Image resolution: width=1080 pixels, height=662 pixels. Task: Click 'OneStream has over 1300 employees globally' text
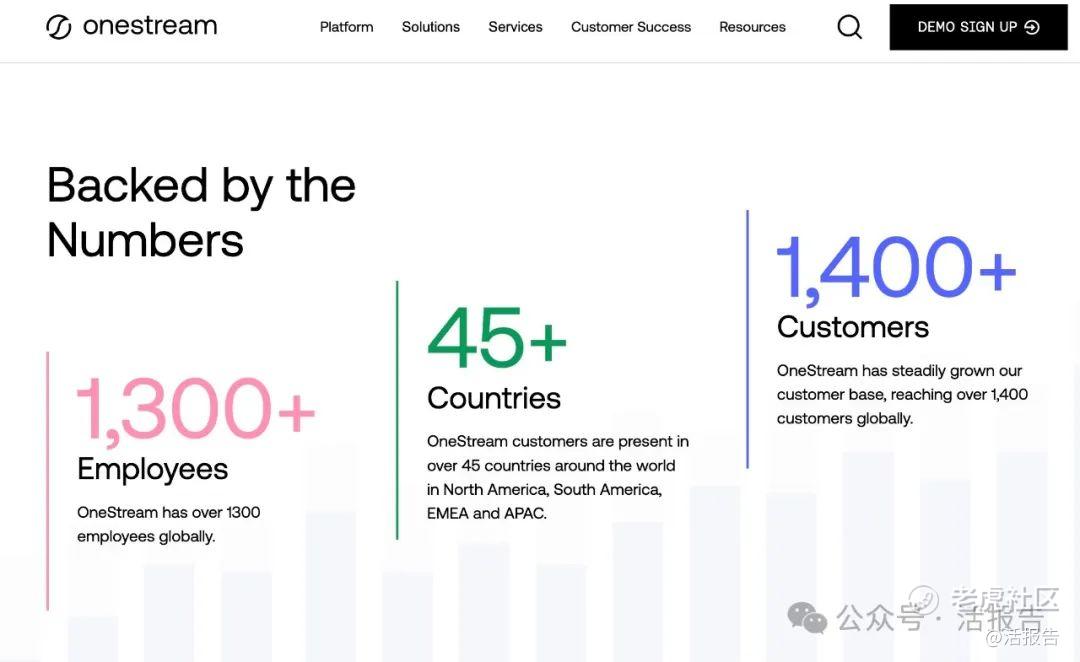click(169, 524)
